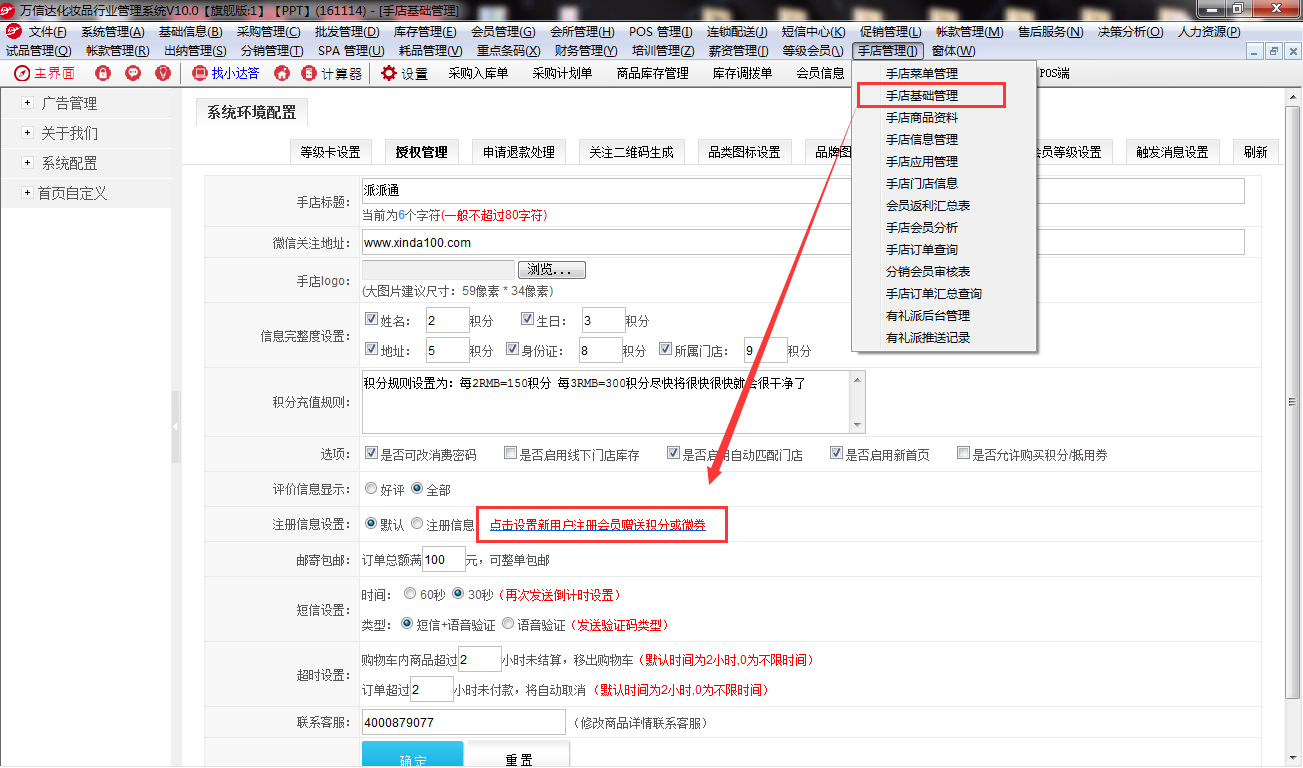Click the red lock icon in toolbar

(x=103, y=73)
